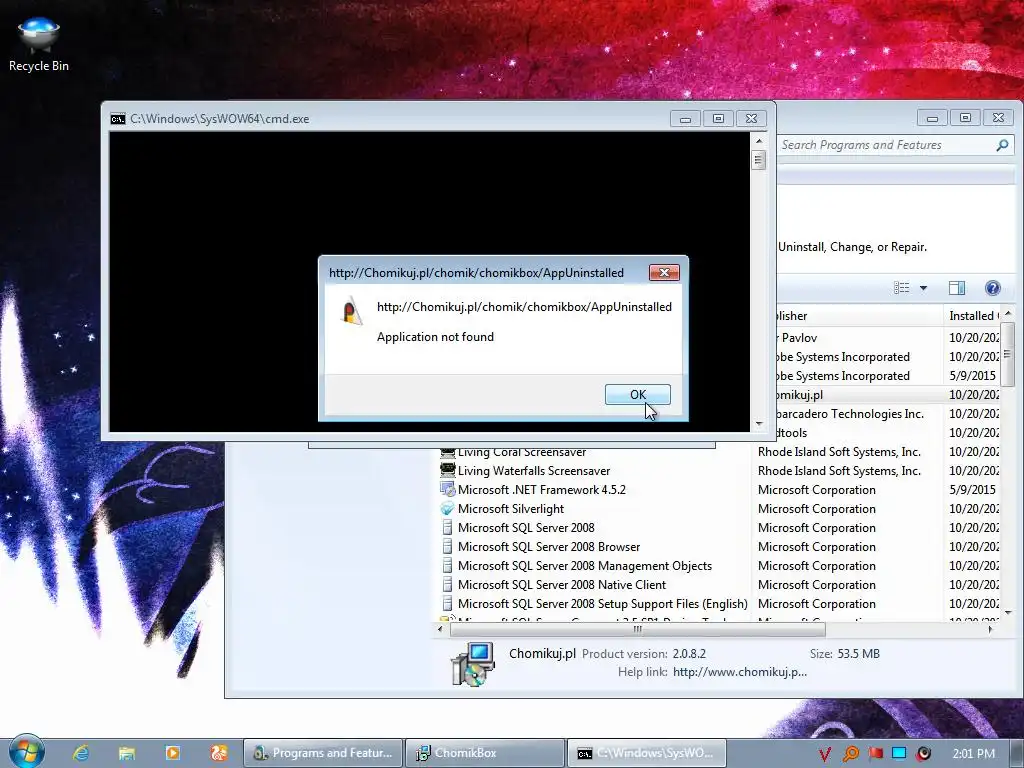Click the orange magnifier tray icon
The height and width of the screenshot is (768, 1024).
(850, 754)
